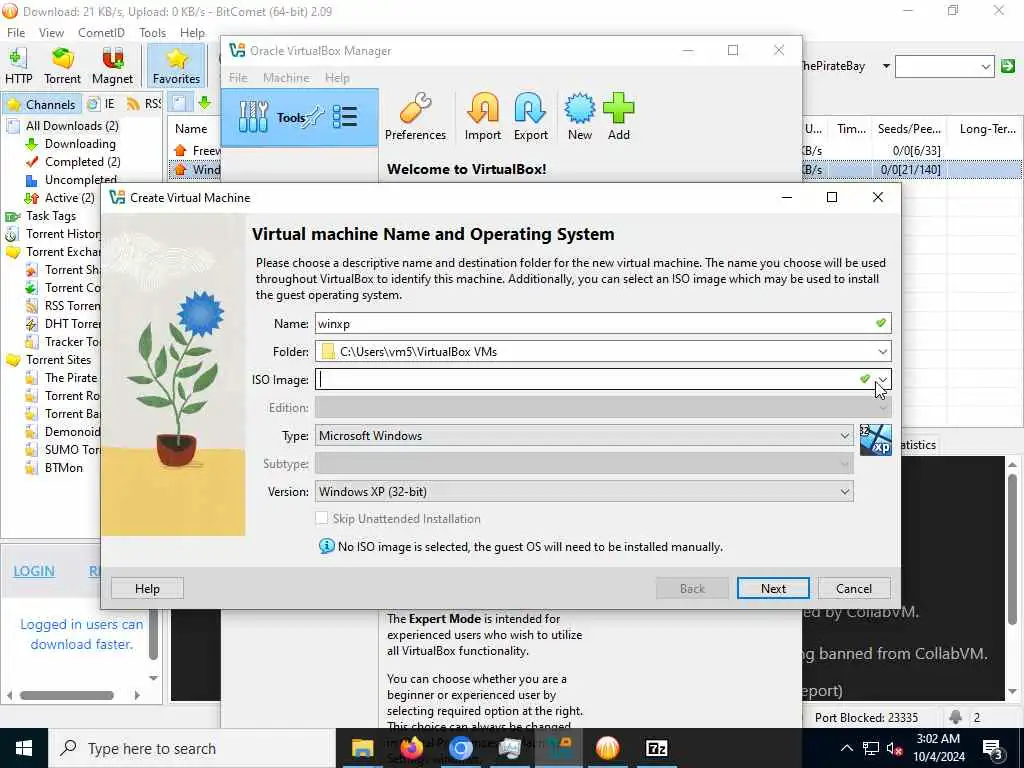Click the New machine icon in VirtualBox

pos(579,117)
